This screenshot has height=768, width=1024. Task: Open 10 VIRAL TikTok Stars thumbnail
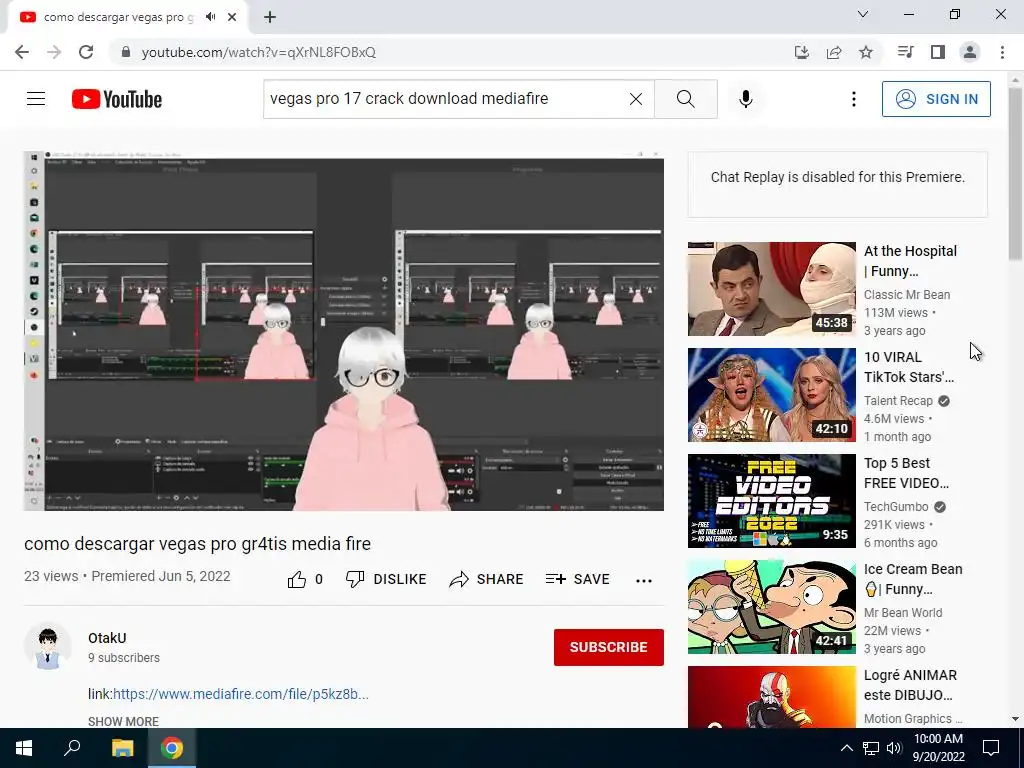[x=771, y=394]
